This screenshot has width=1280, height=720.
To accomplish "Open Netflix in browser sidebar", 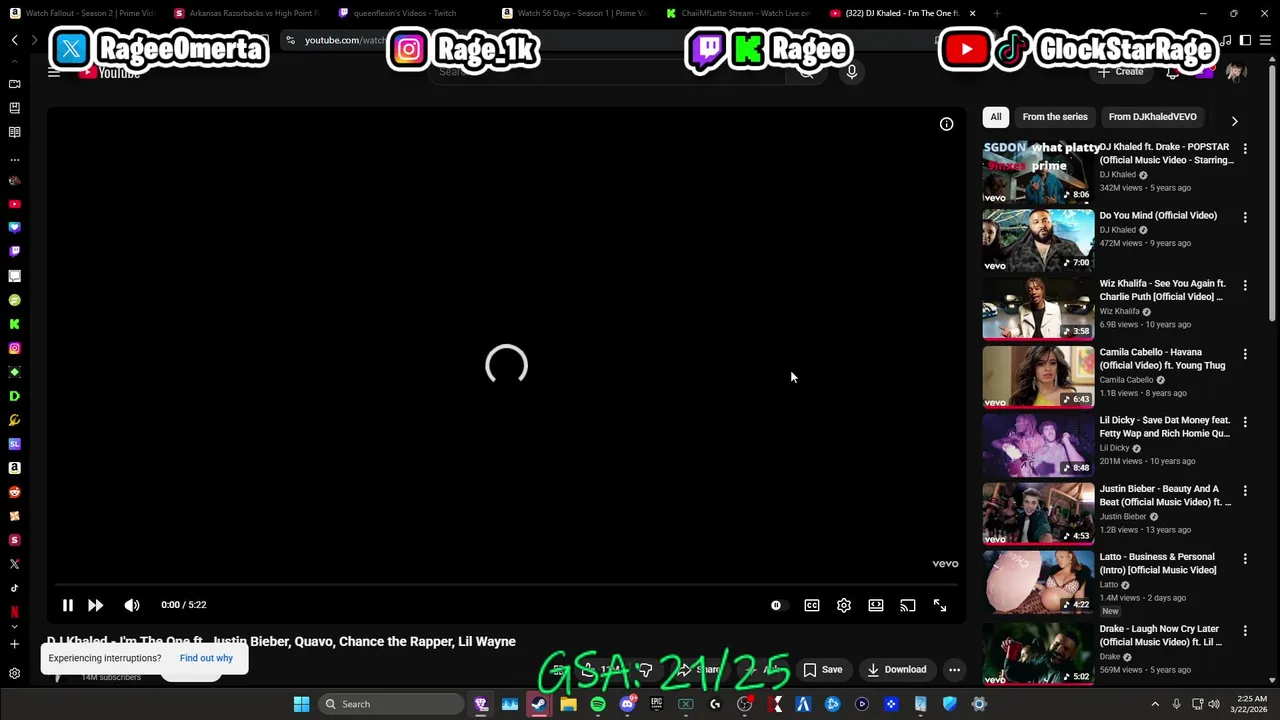I will coord(14,612).
